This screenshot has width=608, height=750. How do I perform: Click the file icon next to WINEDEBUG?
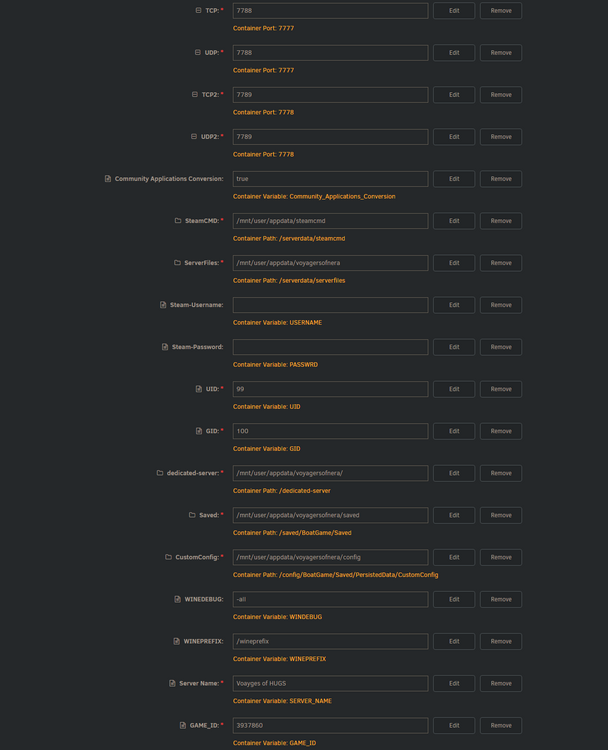tap(177, 599)
